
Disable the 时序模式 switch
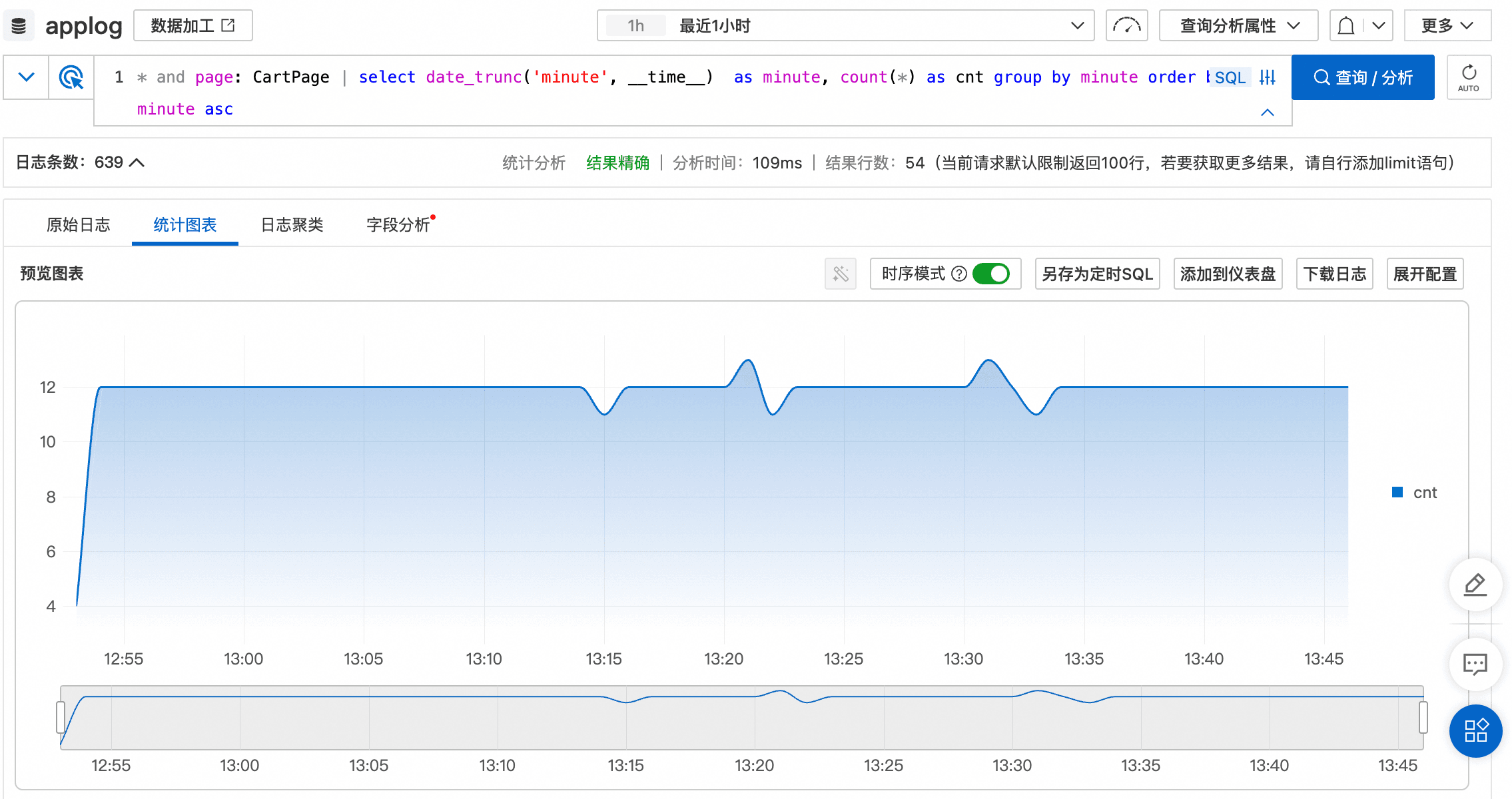991,274
